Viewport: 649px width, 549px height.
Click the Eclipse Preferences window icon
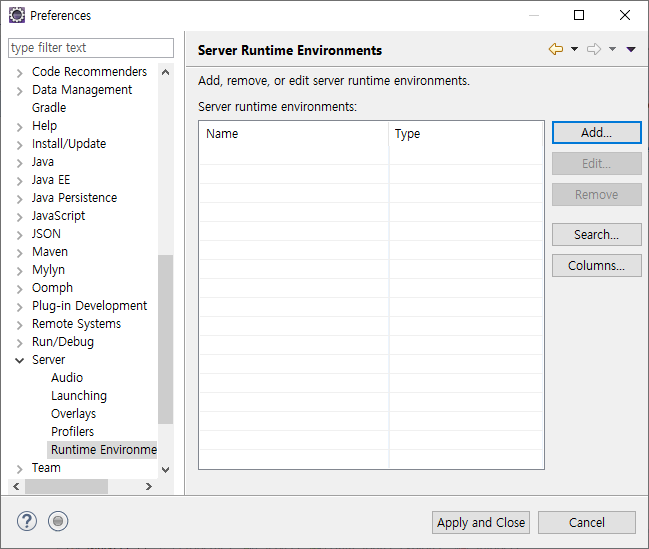tap(17, 15)
